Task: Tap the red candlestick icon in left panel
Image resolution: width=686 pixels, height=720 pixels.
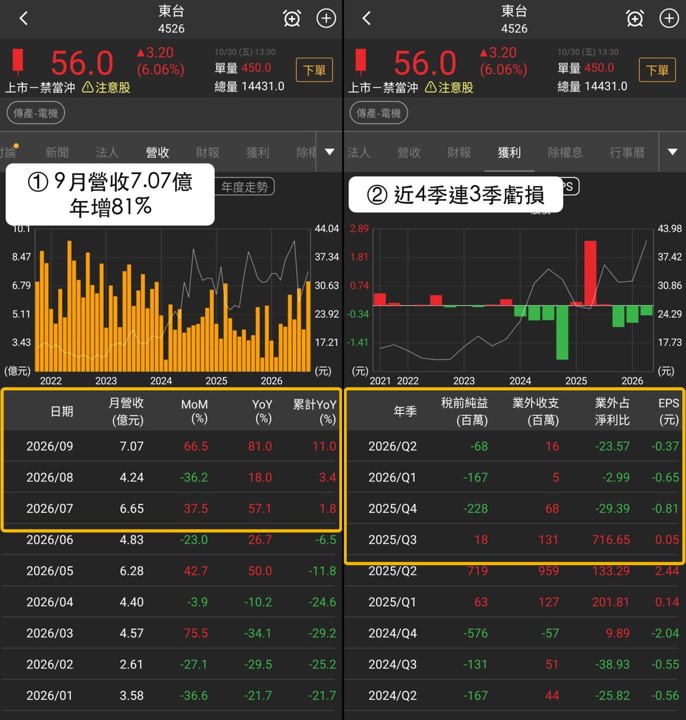Action: [x=18, y=61]
